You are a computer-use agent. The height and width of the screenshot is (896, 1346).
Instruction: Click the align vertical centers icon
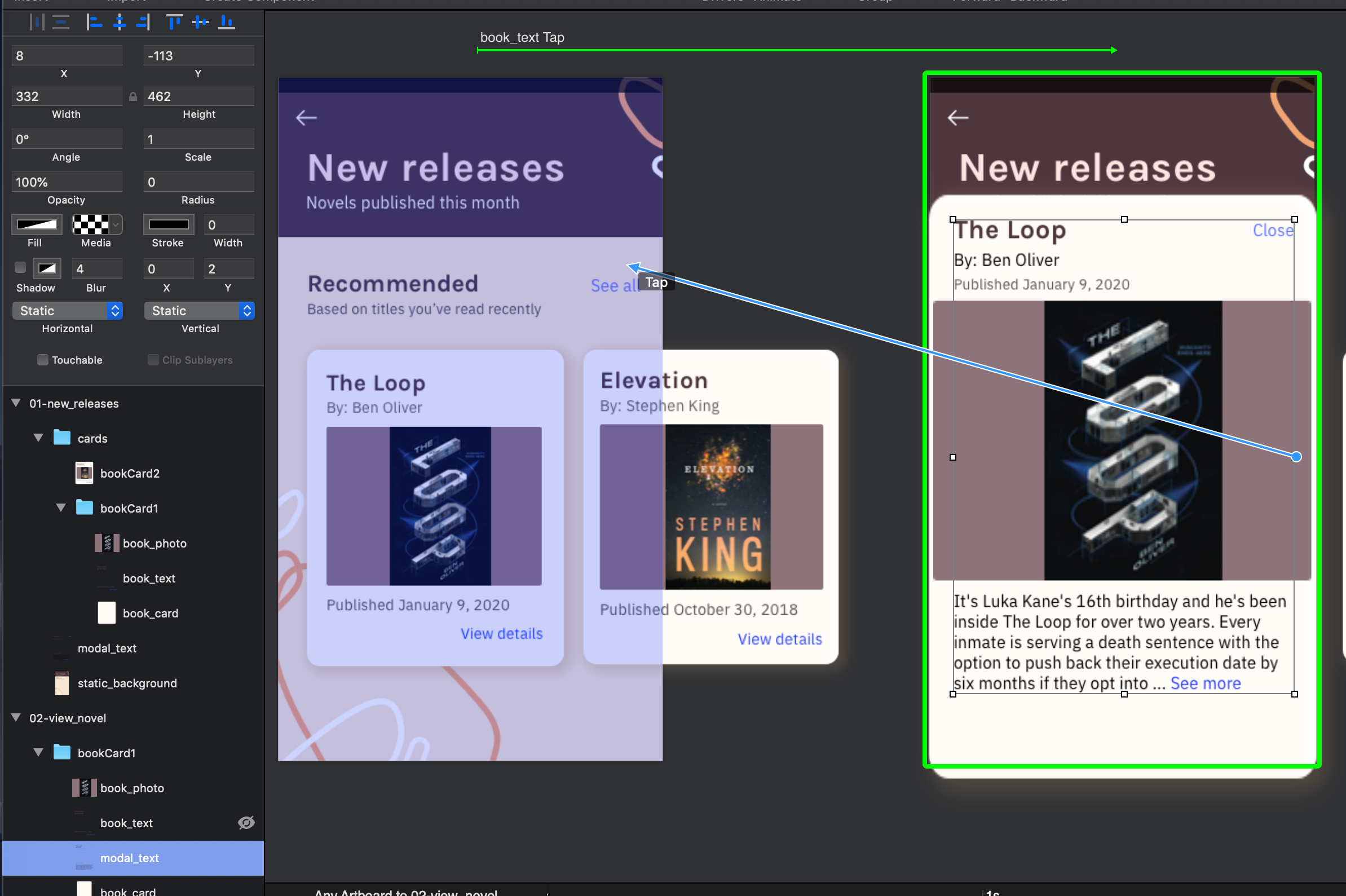coord(200,23)
